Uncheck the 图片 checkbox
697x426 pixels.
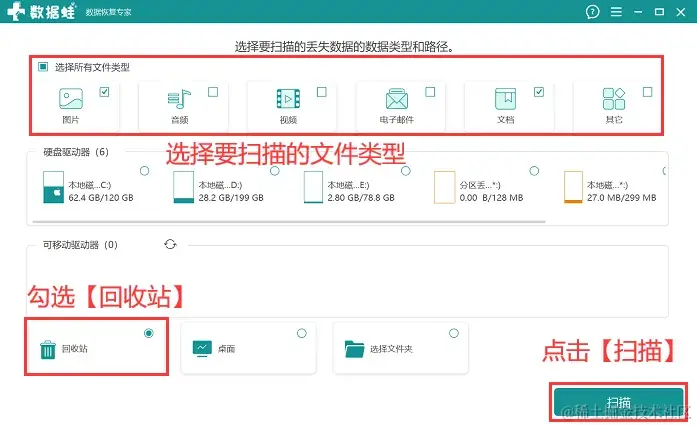(104, 92)
